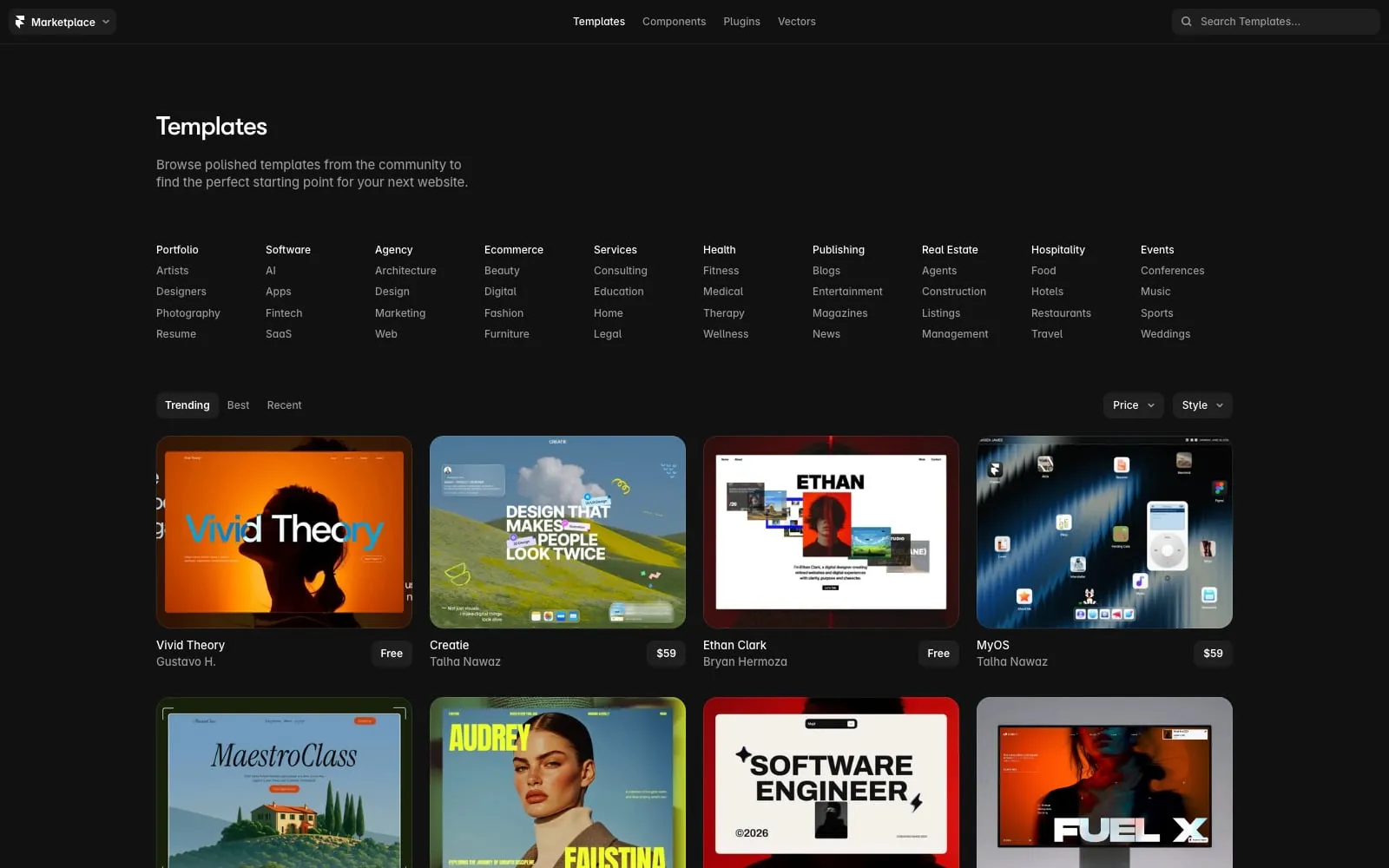The image size is (1389, 868).
Task: Open the Restaurants hospitality category
Action: [x=1061, y=313]
